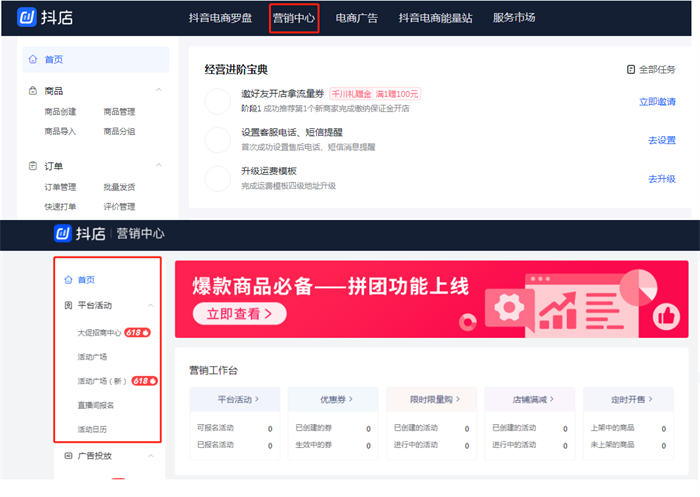Viewport: 700px width, 497px height.
Task: Click the 爆款商品必备 拼团功能上线 banner
Action: point(431,299)
